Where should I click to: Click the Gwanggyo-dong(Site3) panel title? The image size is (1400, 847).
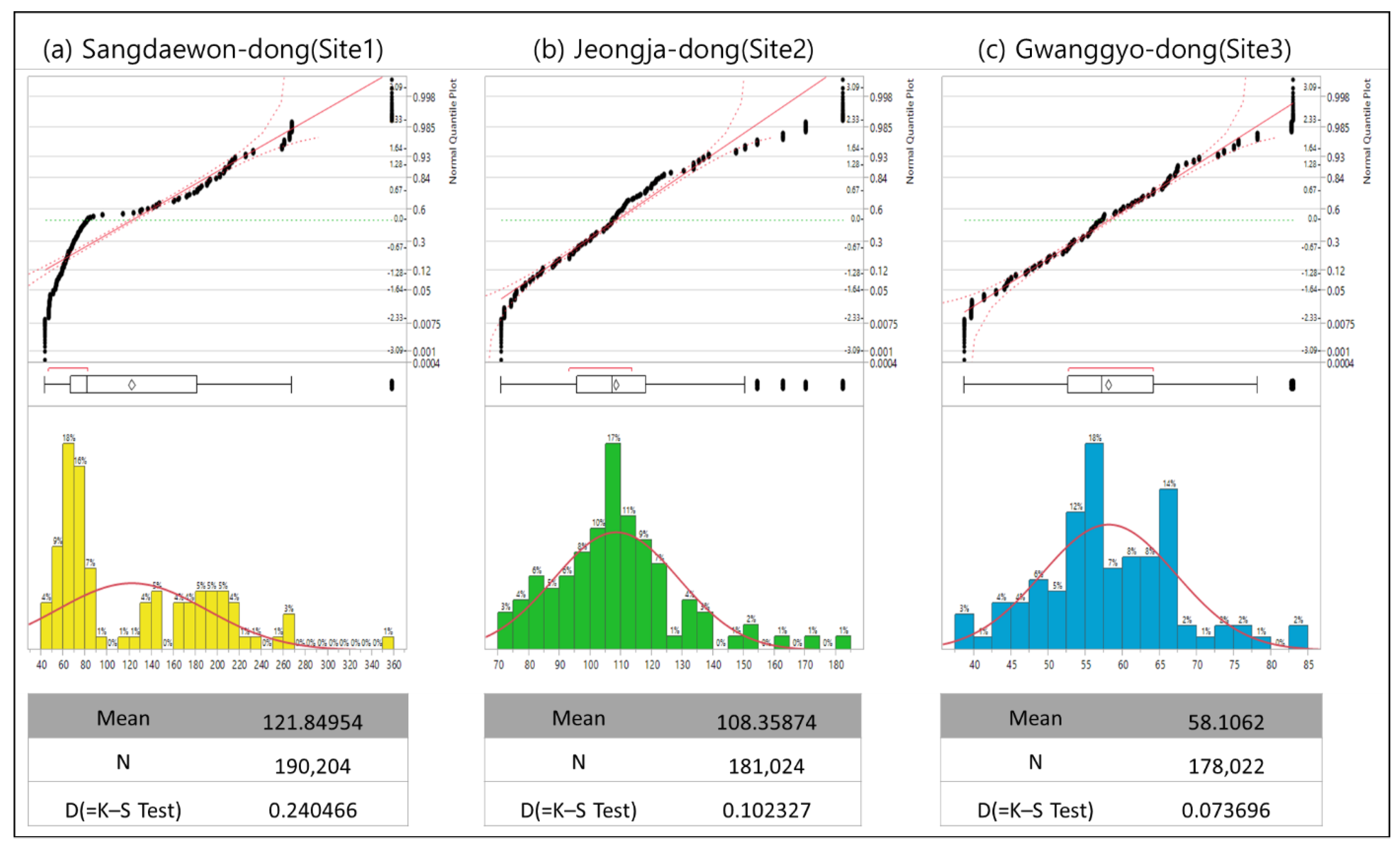(x=1134, y=50)
